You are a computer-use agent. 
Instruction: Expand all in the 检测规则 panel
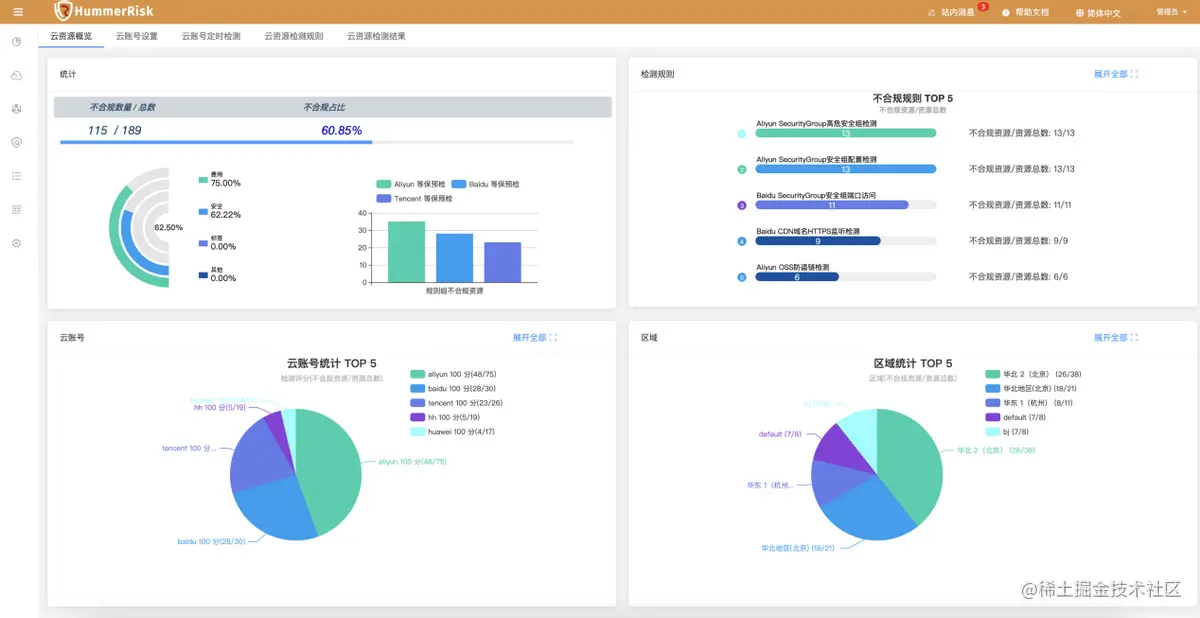tap(1116, 74)
